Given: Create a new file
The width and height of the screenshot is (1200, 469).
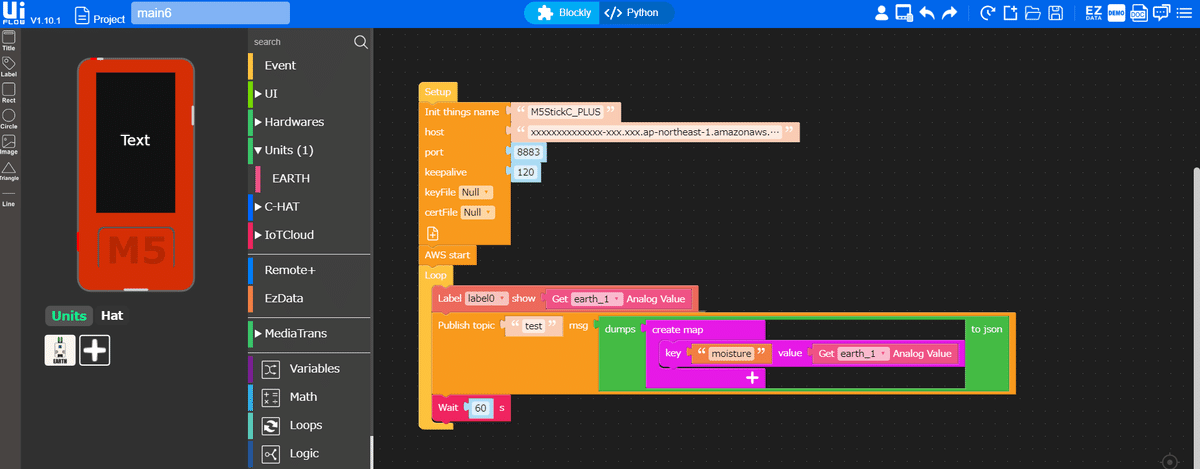Looking at the screenshot, I should tap(1010, 14).
